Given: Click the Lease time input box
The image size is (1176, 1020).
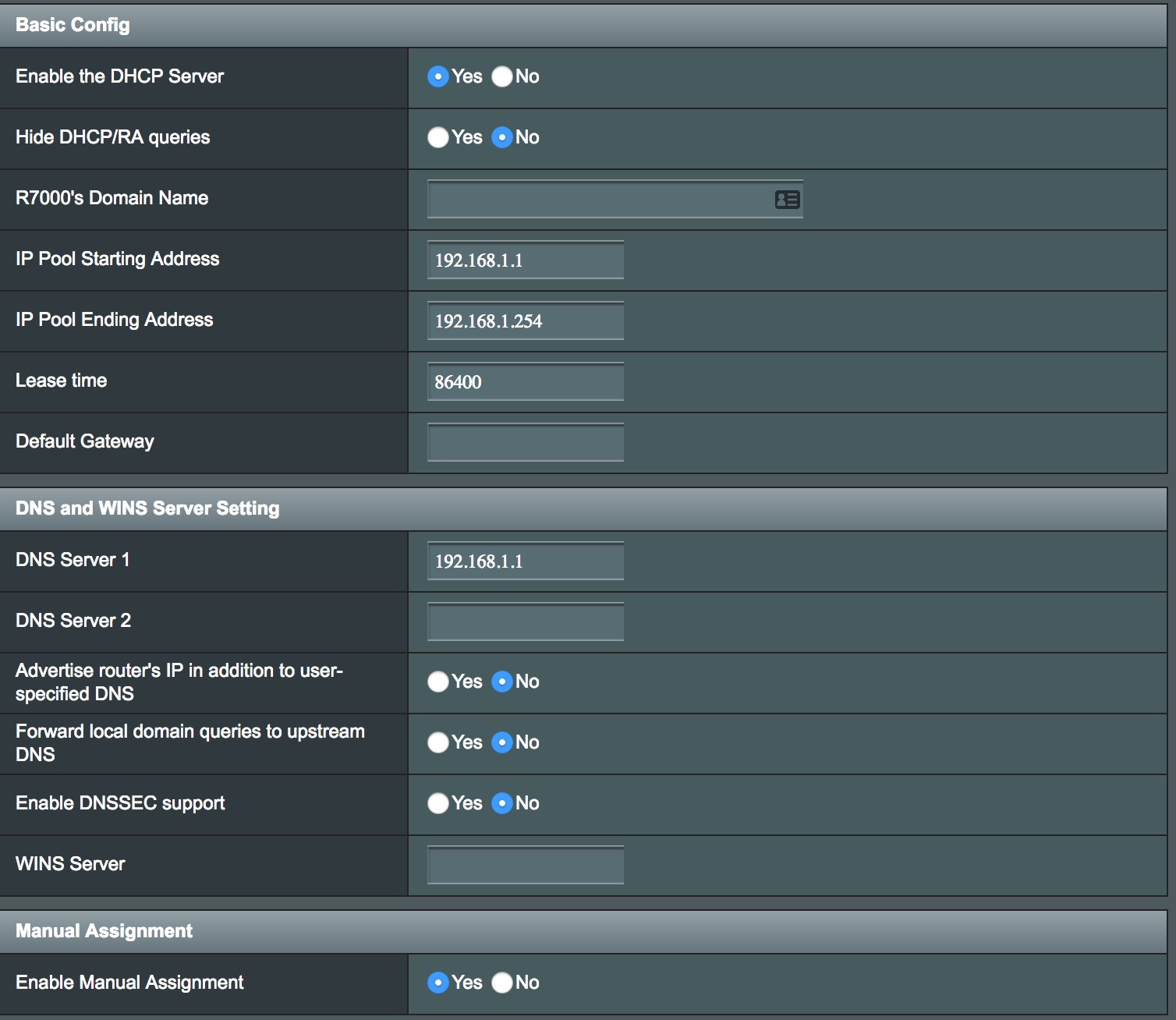Looking at the screenshot, I should pyautogui.click(x=525, y=382).
